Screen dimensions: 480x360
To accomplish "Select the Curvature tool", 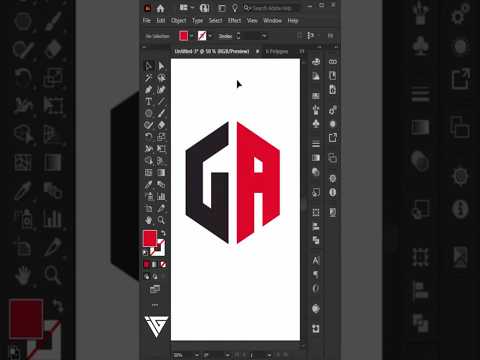I will 161,89.
